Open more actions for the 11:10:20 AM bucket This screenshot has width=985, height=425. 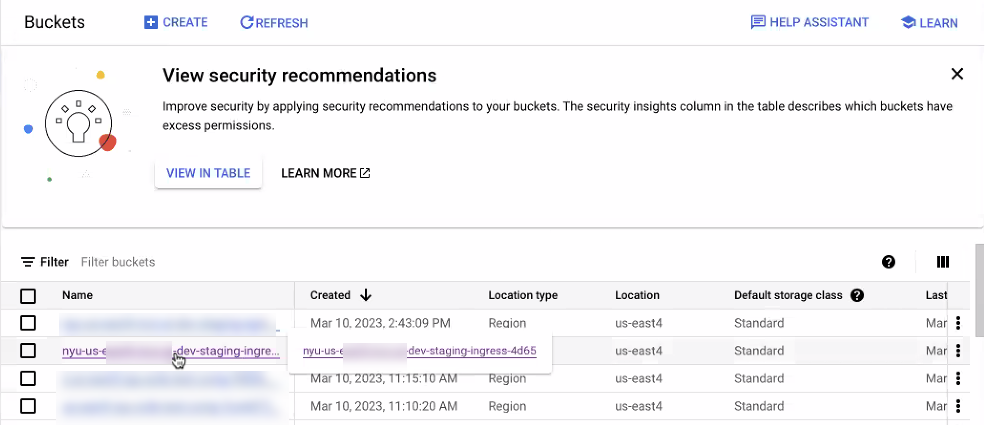pos(958,406)
